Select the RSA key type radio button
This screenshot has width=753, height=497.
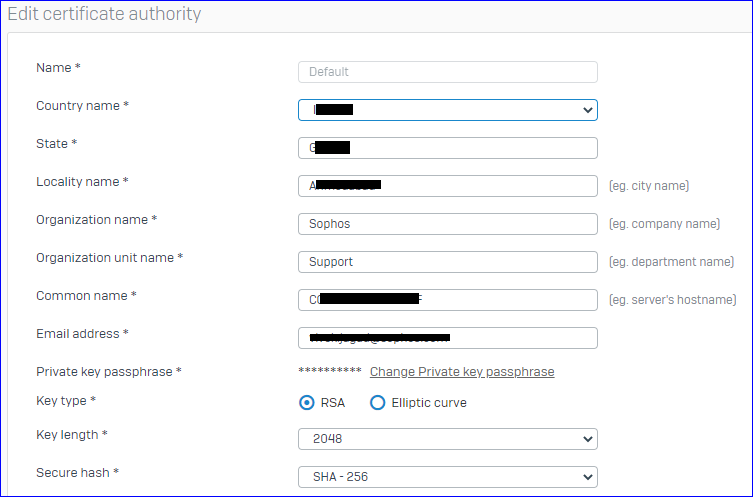[306, 402]
